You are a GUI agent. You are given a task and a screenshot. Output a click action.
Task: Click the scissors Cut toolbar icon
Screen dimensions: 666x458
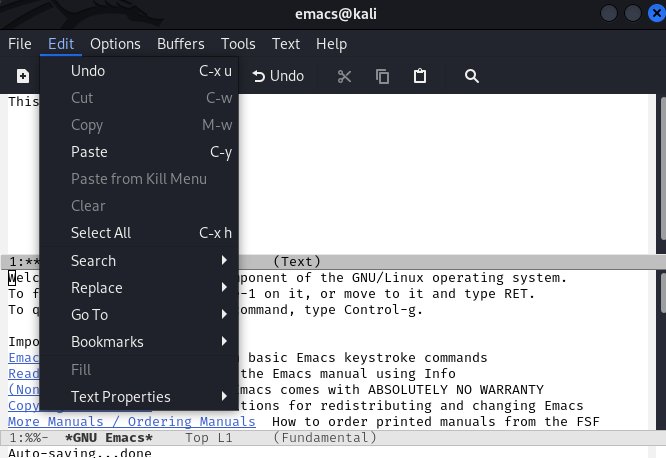click(x=344, y=76)
